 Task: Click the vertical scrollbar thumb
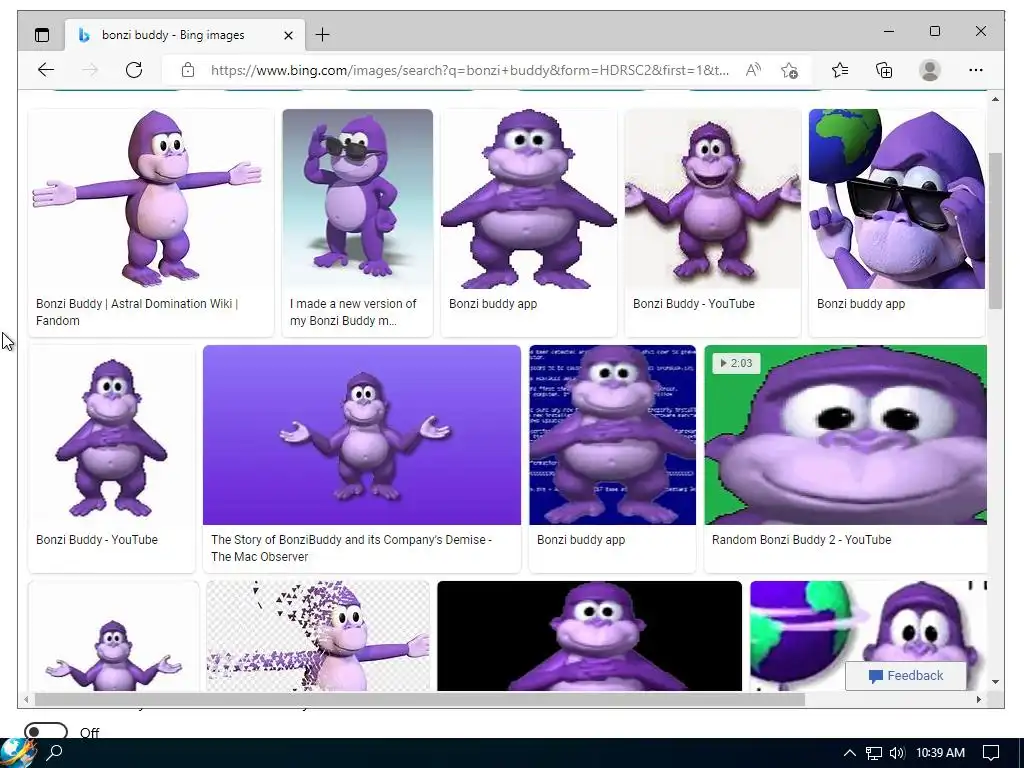pos(995,231)
